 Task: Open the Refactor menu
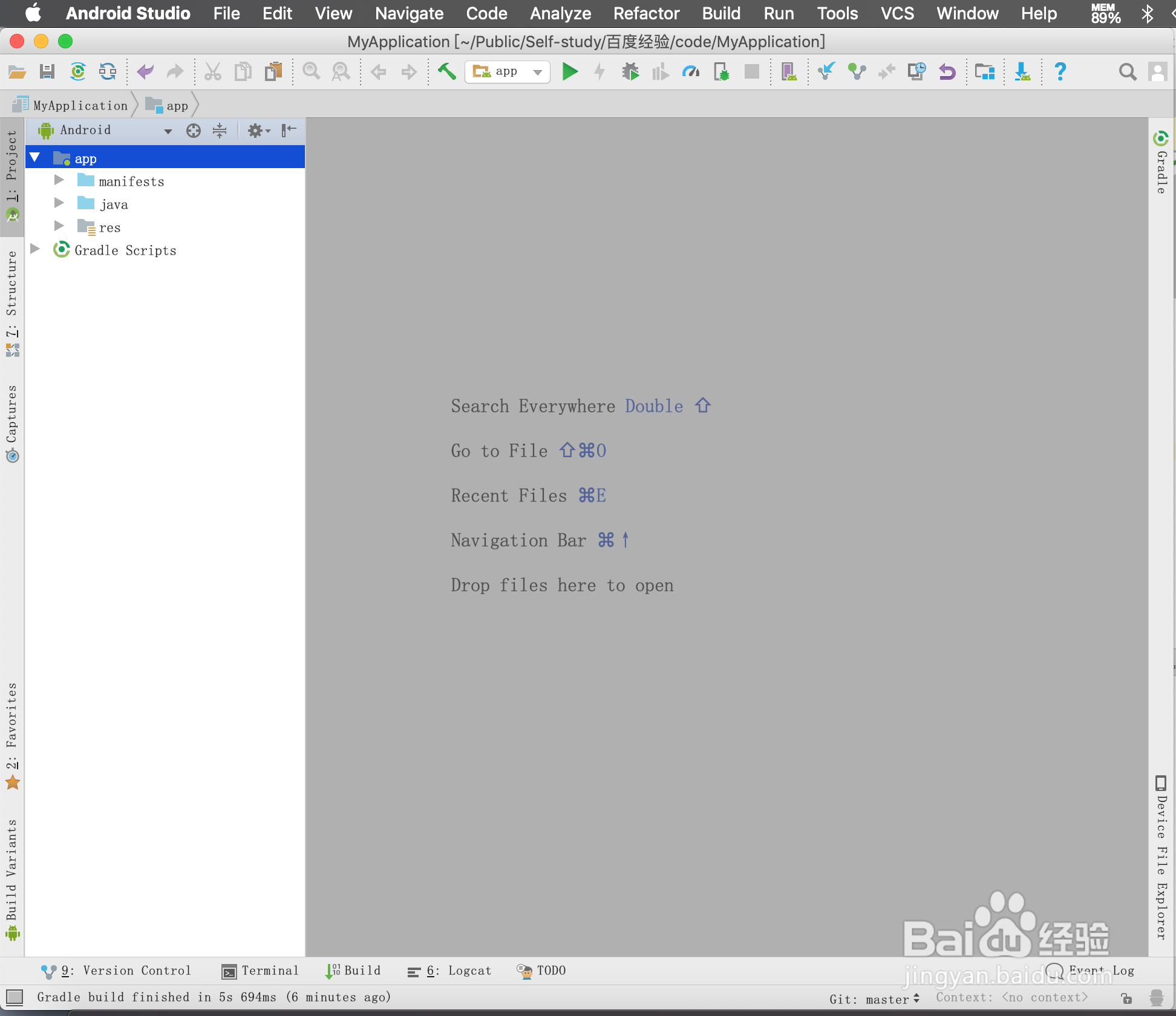coord(646,13)
